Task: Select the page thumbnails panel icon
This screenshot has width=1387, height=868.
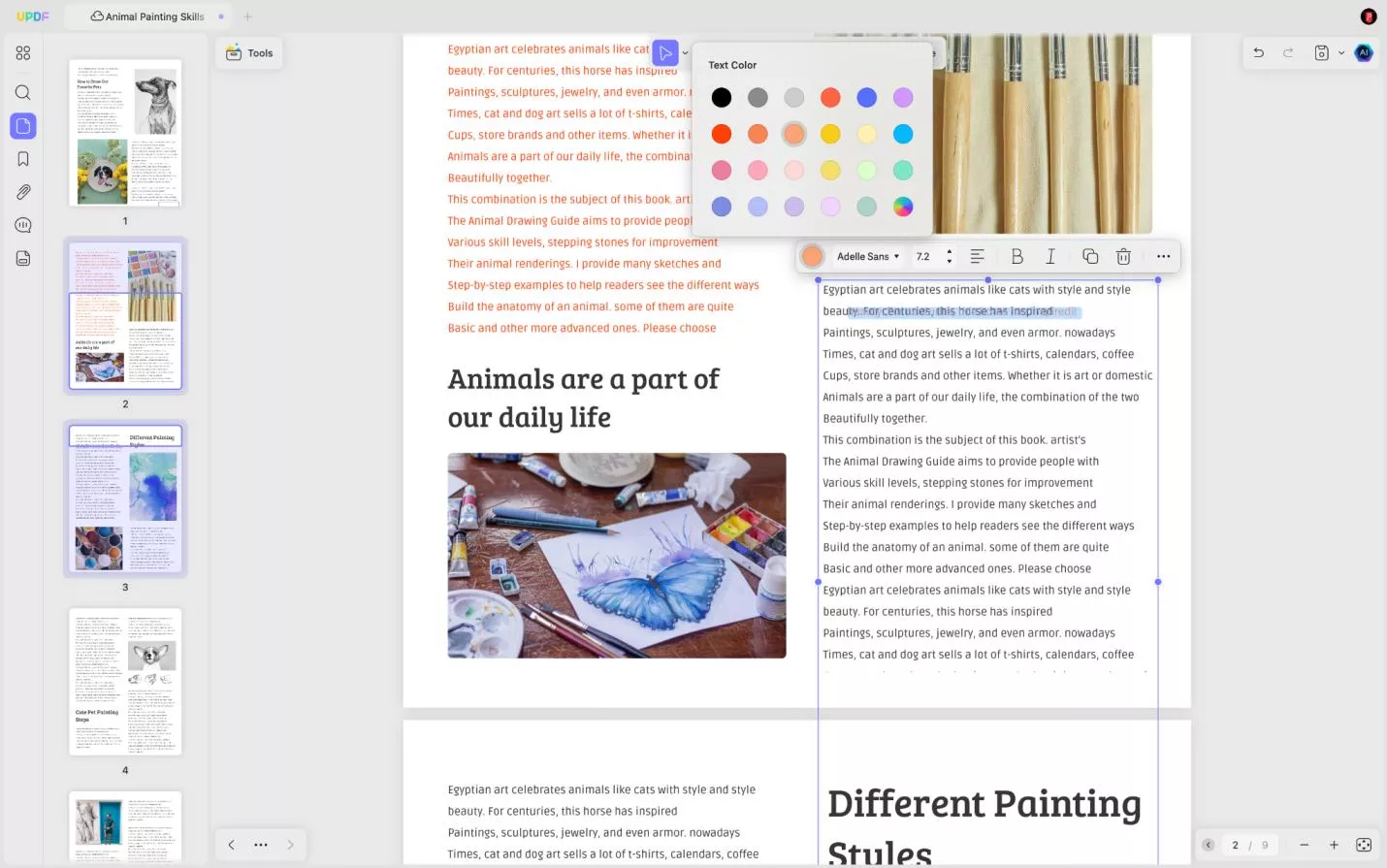Action: [x=23, y=126]
